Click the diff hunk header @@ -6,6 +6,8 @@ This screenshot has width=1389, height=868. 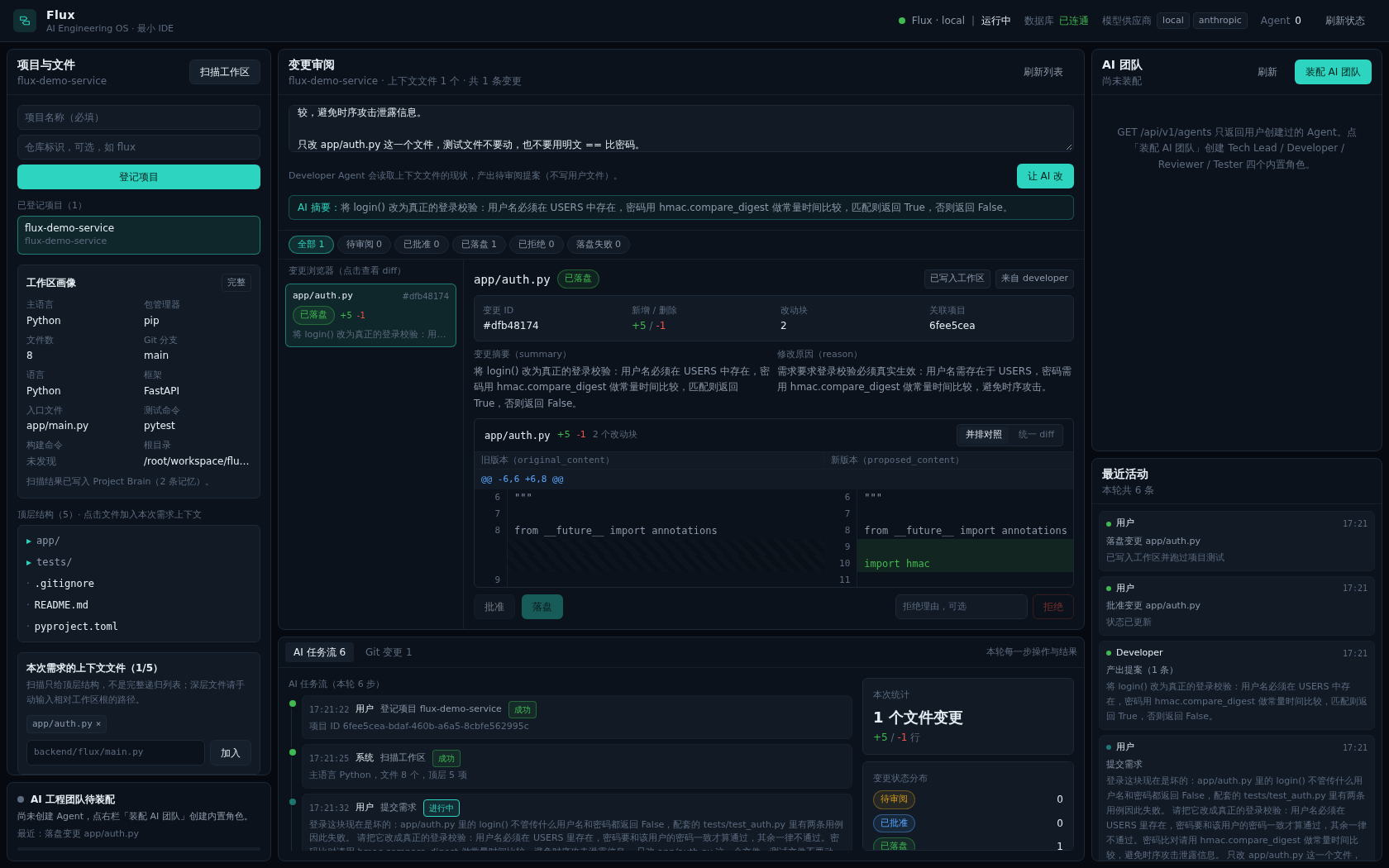point(523,479)
